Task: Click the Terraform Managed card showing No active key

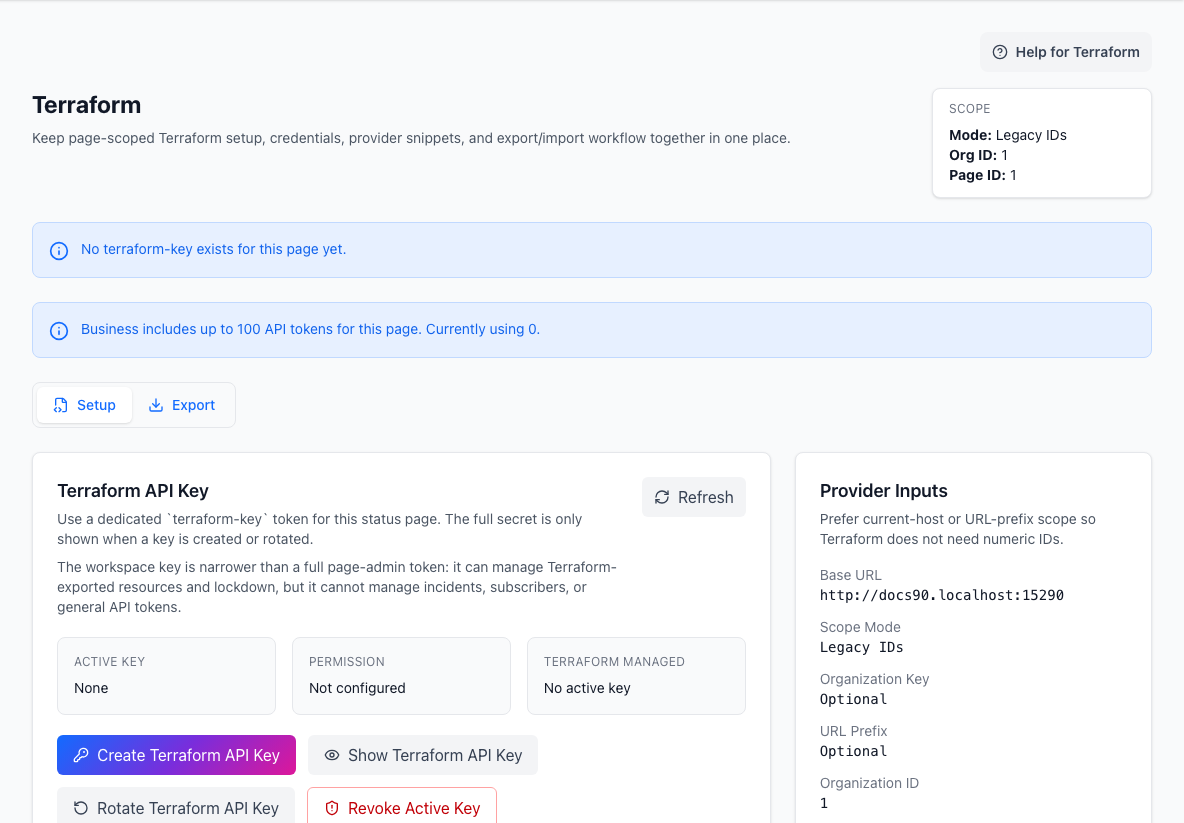Action: 636,676
